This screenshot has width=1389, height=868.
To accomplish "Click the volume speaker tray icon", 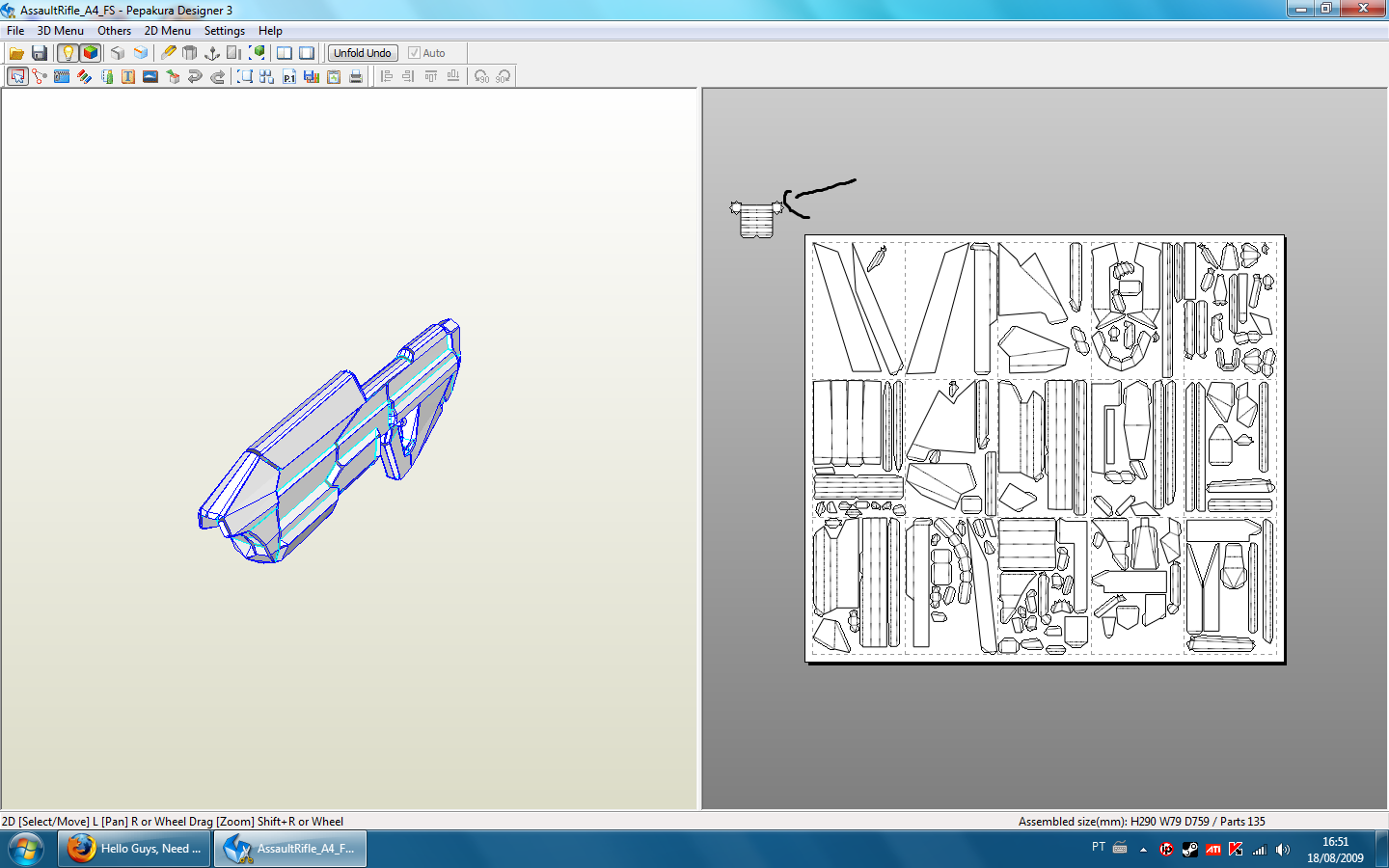I will (x=1282, y=850).
